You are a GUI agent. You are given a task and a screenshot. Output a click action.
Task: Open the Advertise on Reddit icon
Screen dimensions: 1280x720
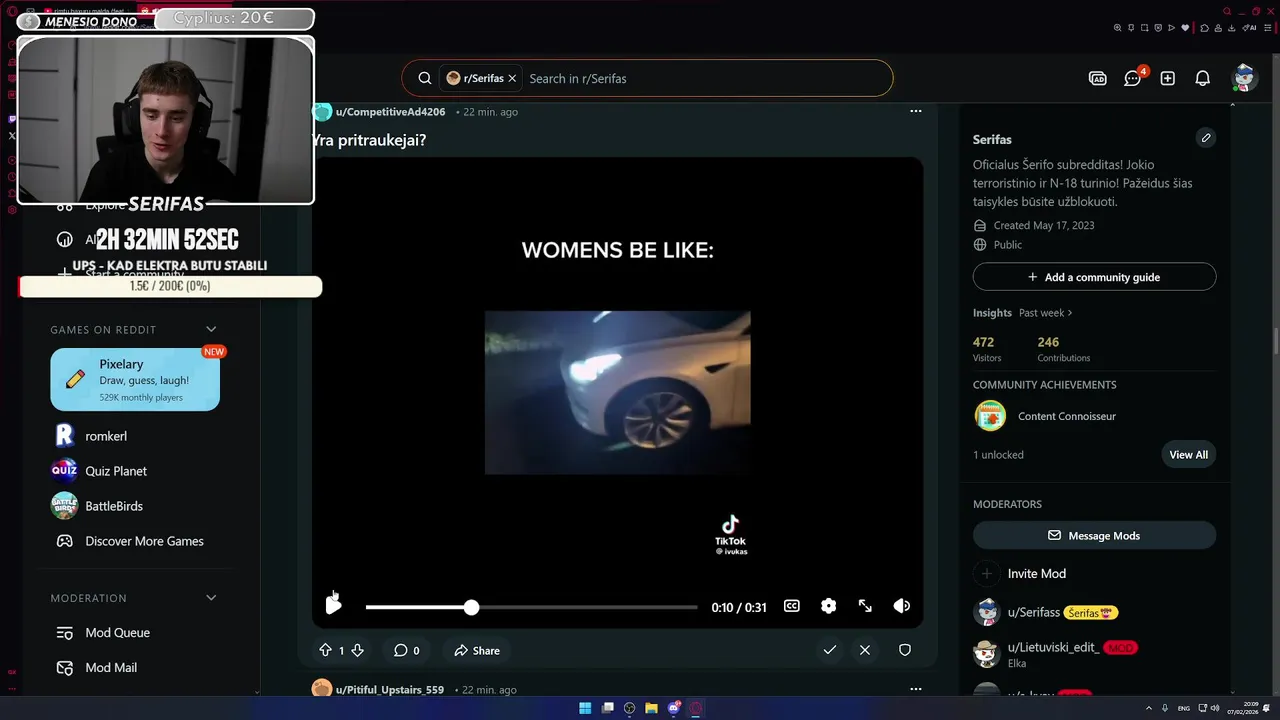point(1098,78)
